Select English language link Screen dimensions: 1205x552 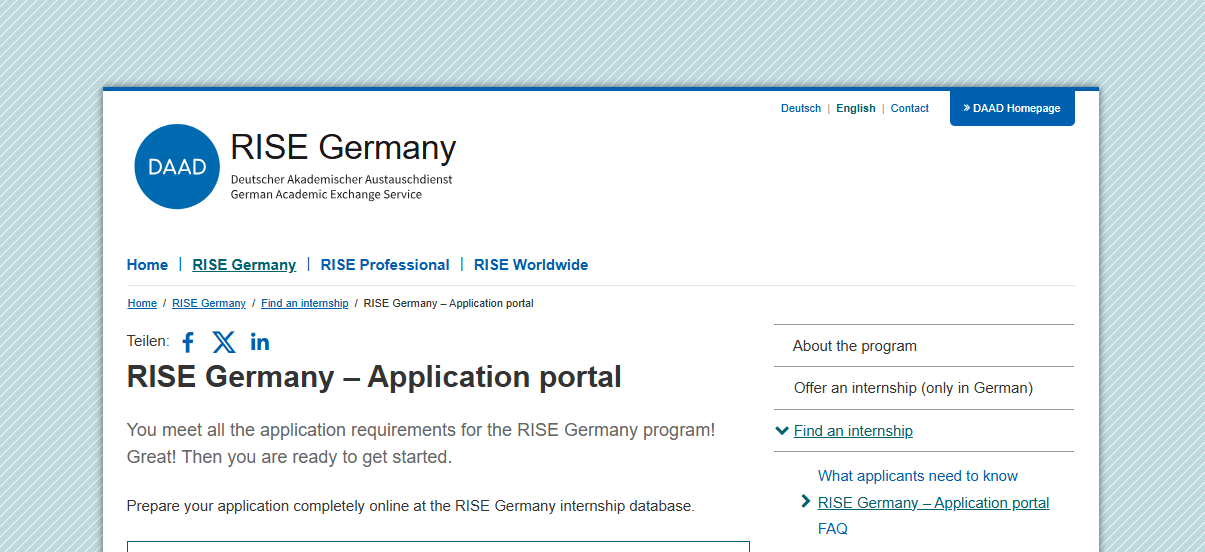[855, 108]
